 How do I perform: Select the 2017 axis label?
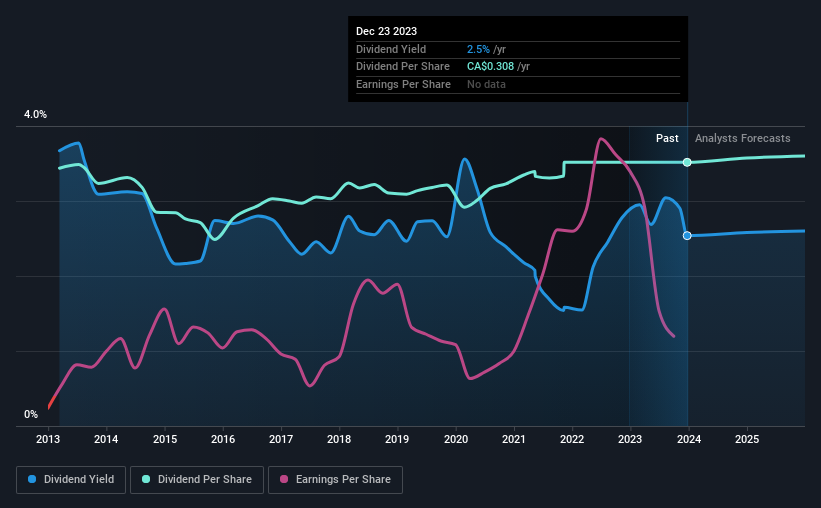tap(281, 439)
